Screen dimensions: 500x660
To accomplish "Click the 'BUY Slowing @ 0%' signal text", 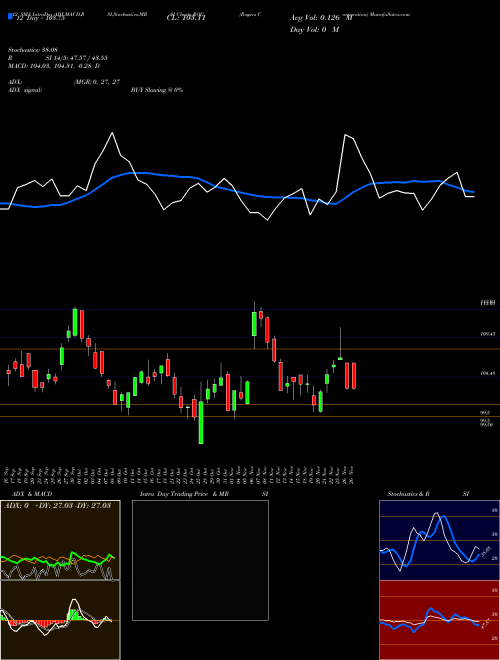I will (x=157, y=90).
